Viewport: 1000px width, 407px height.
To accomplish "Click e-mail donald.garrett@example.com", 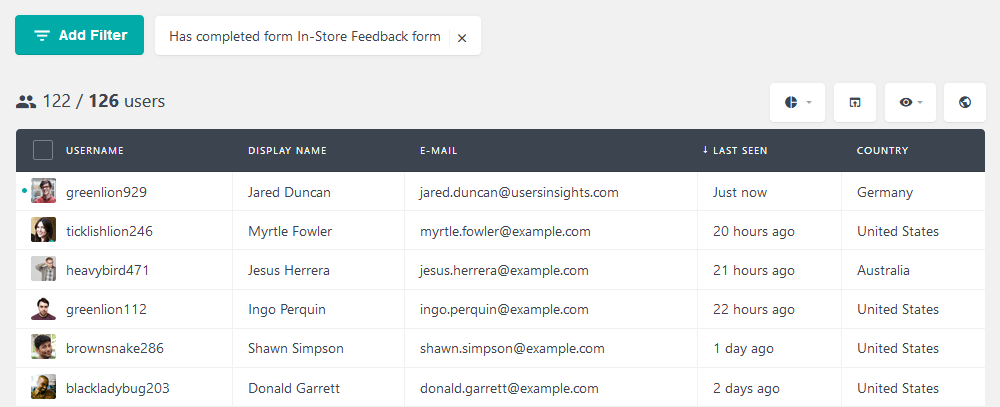I will (509, 388).
